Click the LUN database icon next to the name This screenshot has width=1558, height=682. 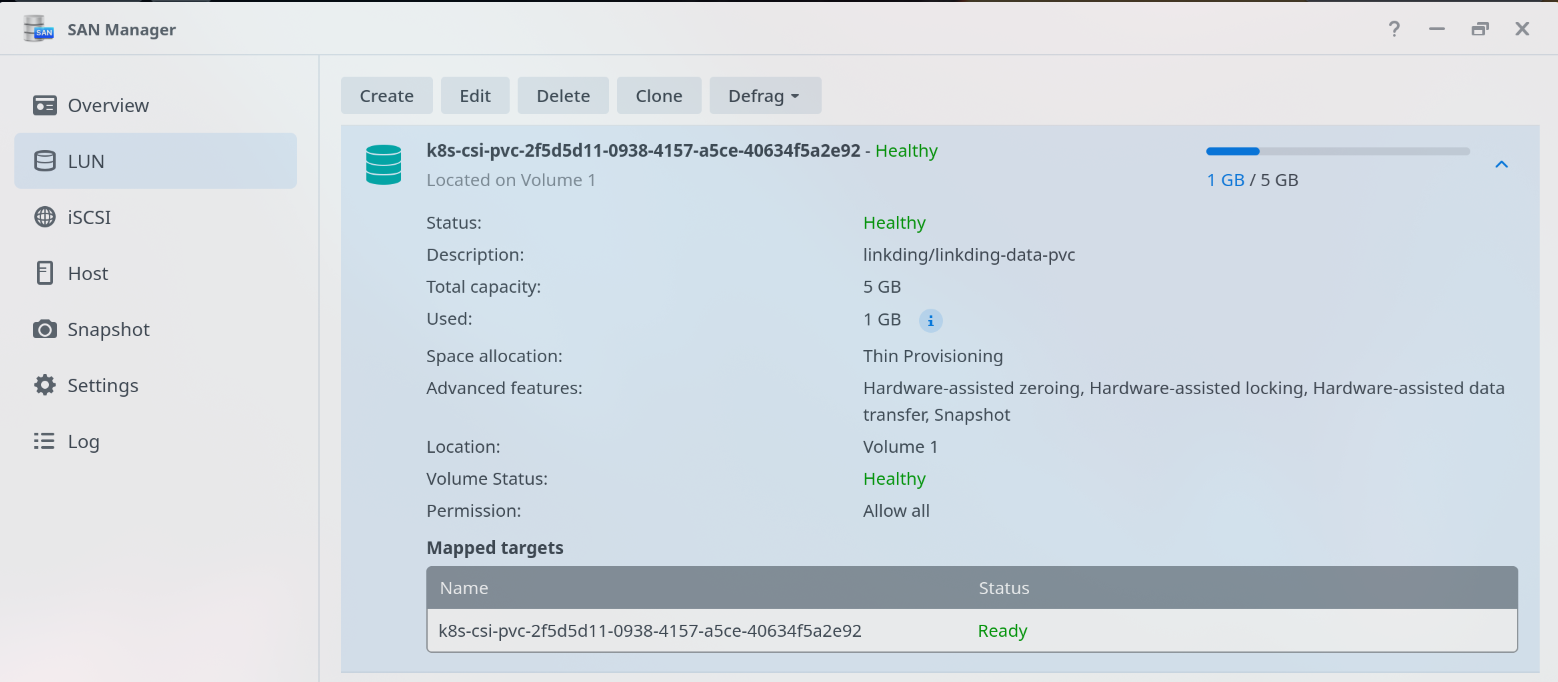[383, 164]
